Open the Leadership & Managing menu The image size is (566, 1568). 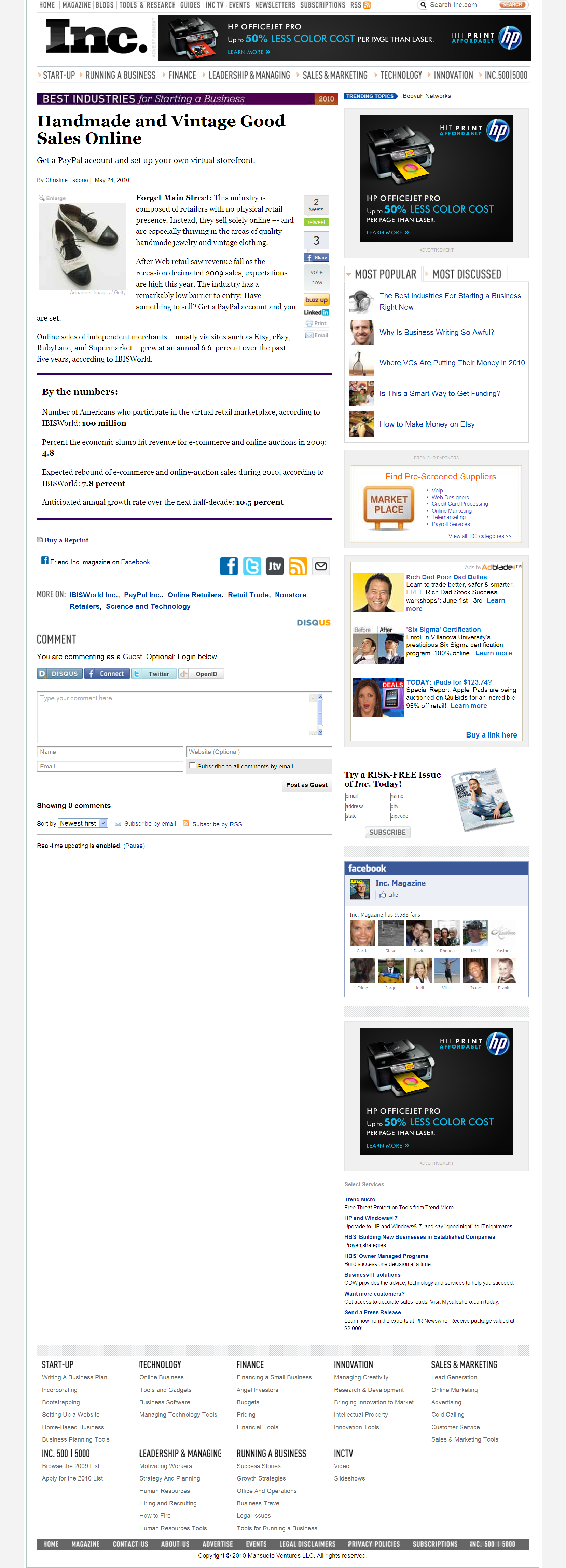pyautogui.click(x=249, y=76)
